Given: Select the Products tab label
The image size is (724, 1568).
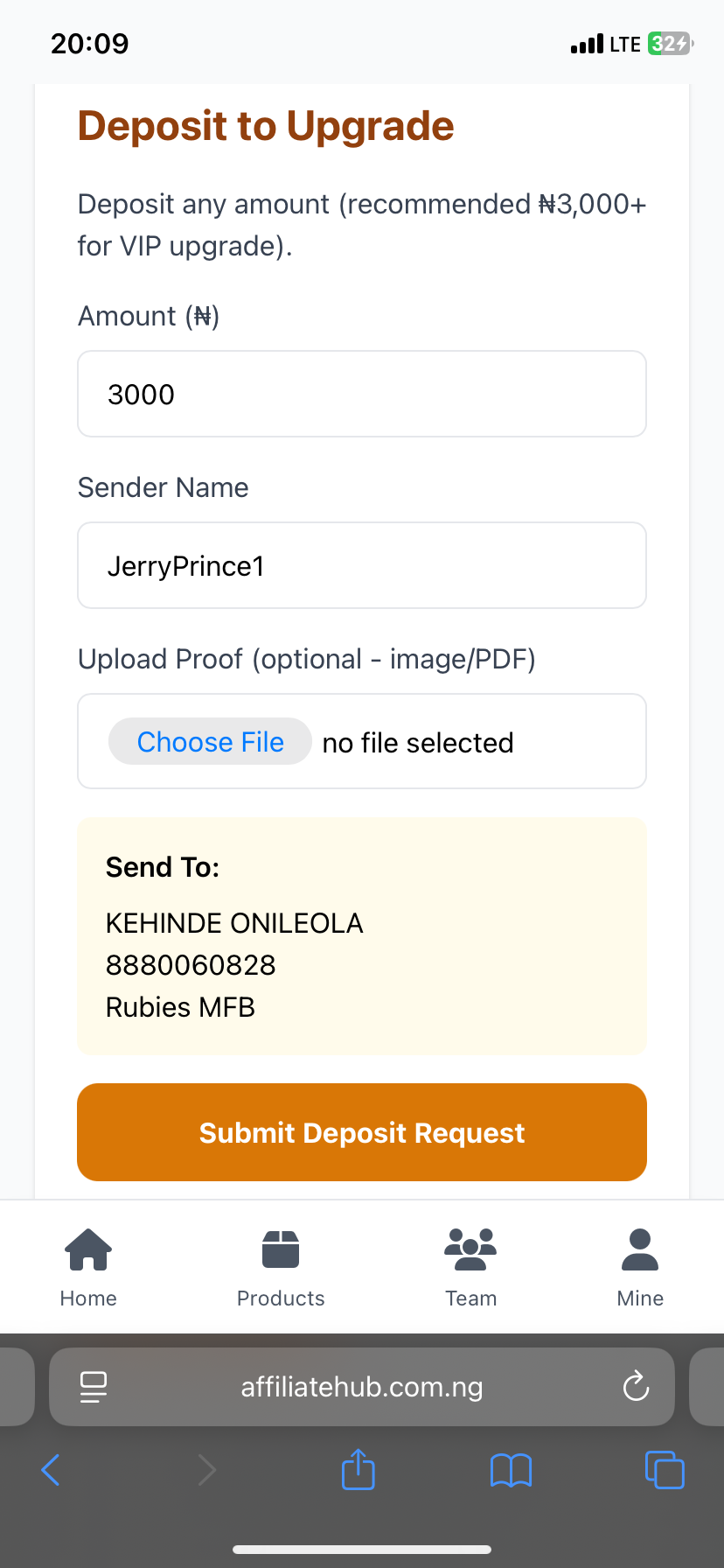Looking at the screenshot, I should click(281, 1298).
